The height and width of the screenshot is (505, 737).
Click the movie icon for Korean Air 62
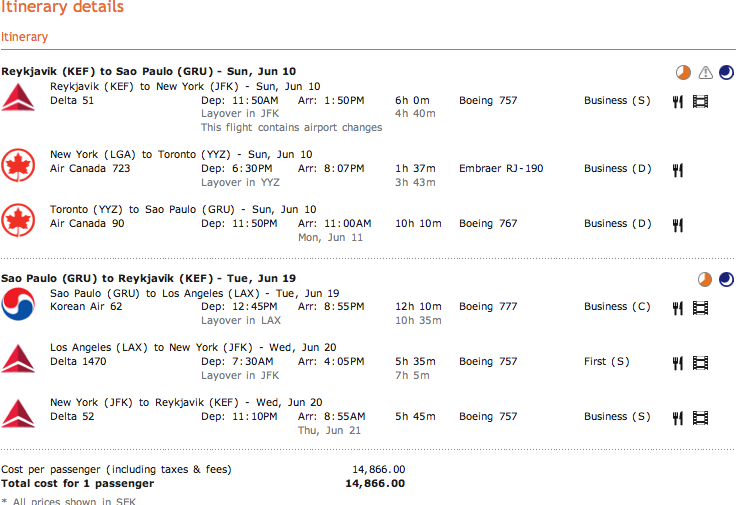(x=700, y=308)
